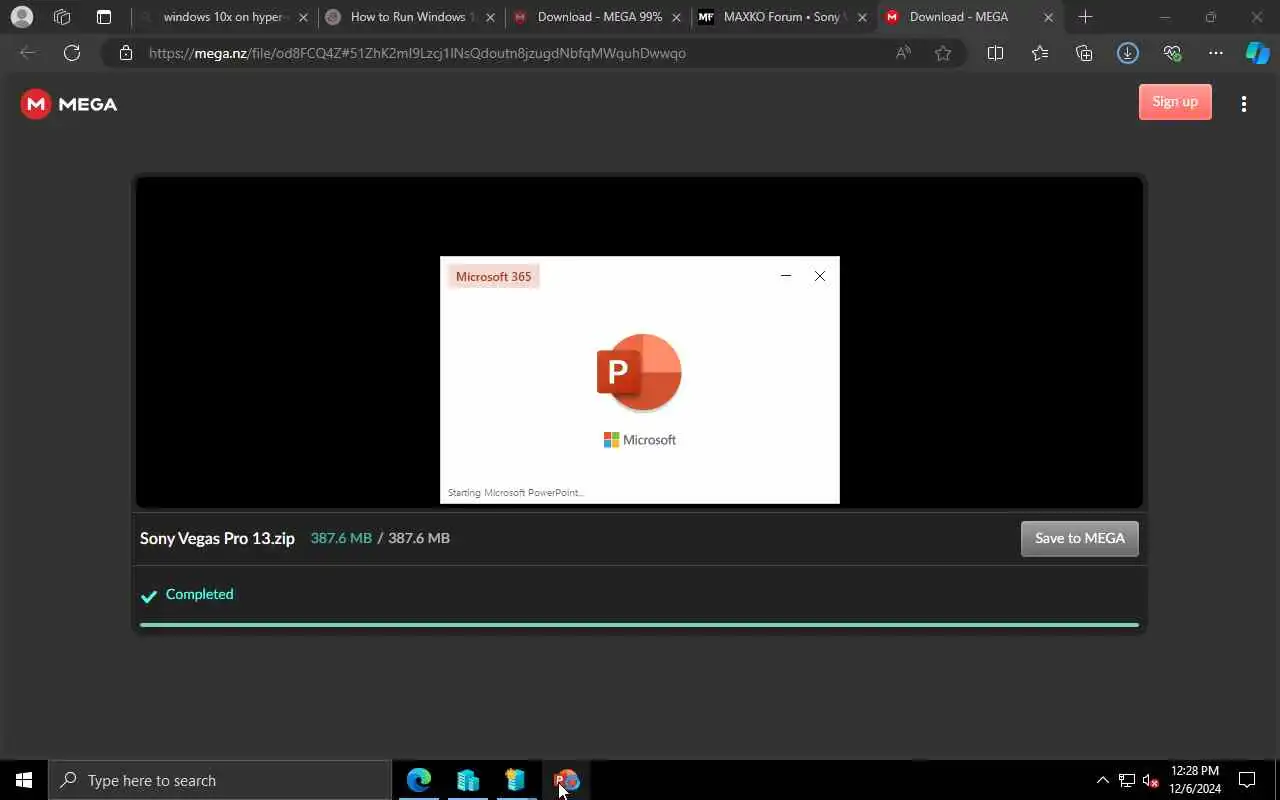Click the Sony Vegas Pro 13.zip filename

[x=217, y=538]
